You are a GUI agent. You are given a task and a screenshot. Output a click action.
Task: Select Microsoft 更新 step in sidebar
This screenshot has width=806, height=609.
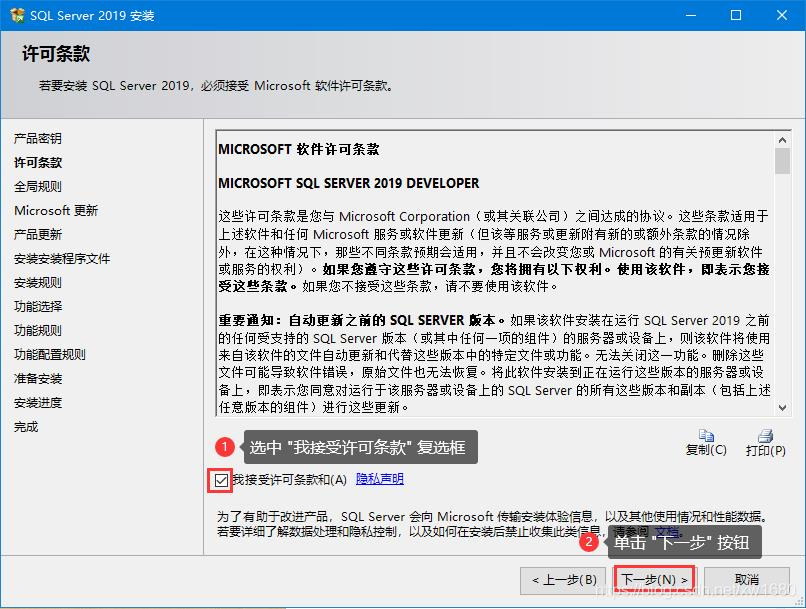(x=56, y=210)
